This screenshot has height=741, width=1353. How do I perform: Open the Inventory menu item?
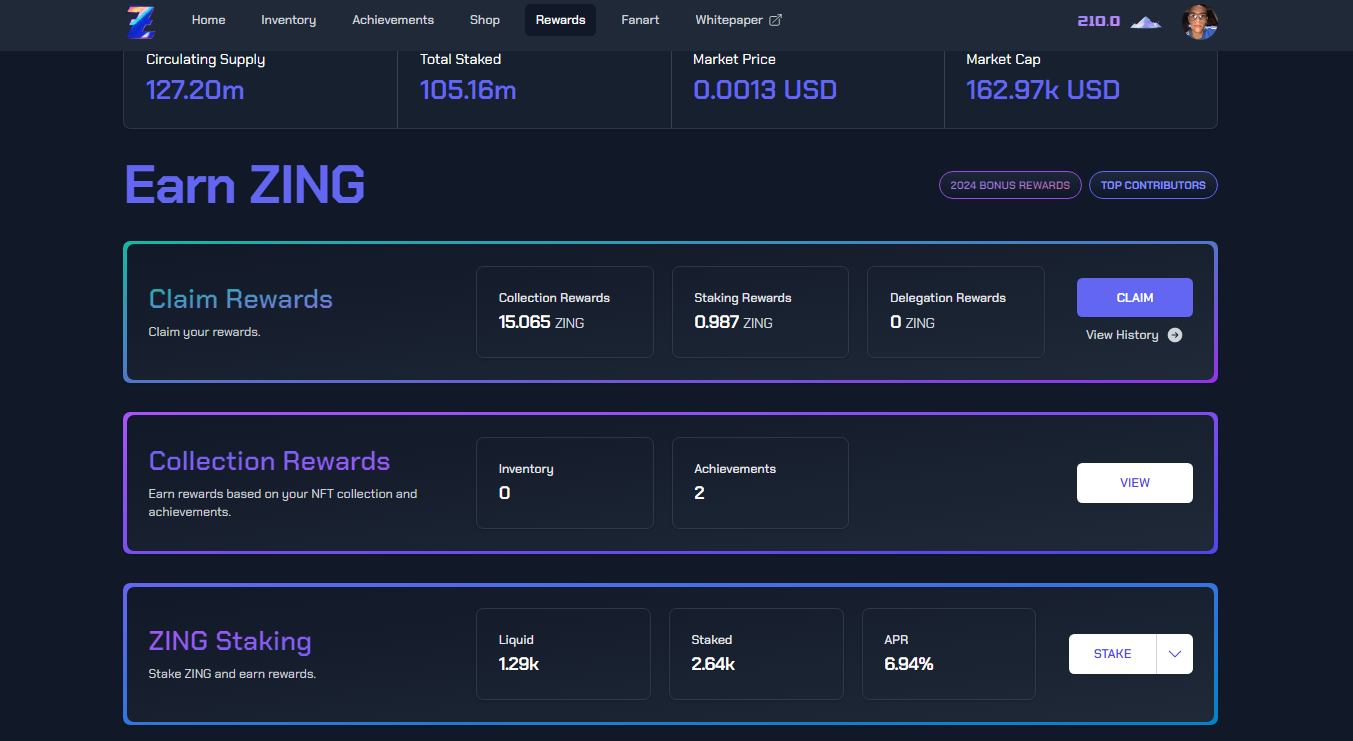tap(289, 20)
